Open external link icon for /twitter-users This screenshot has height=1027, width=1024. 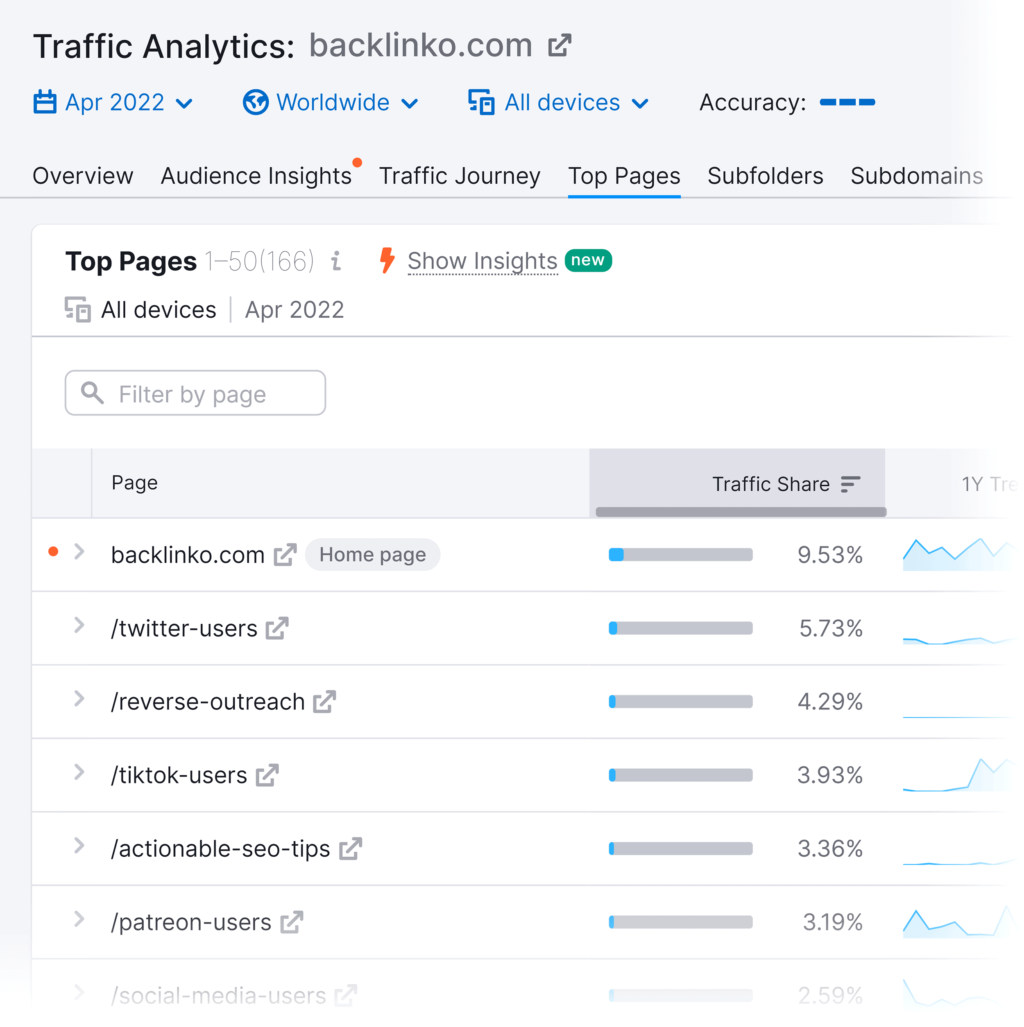tap(277, 628)
